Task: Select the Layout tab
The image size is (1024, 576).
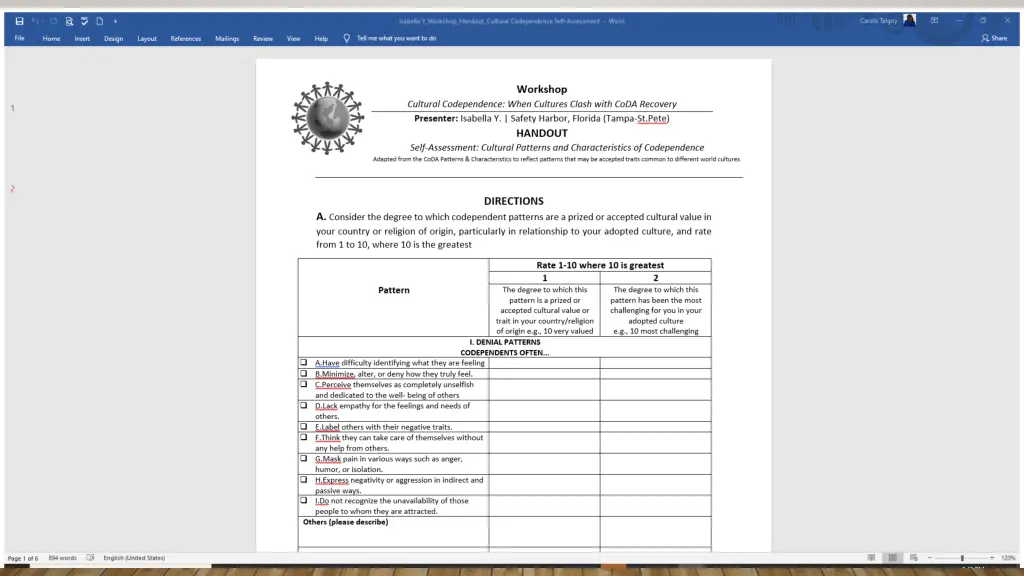Action: [x=146, y=39]
